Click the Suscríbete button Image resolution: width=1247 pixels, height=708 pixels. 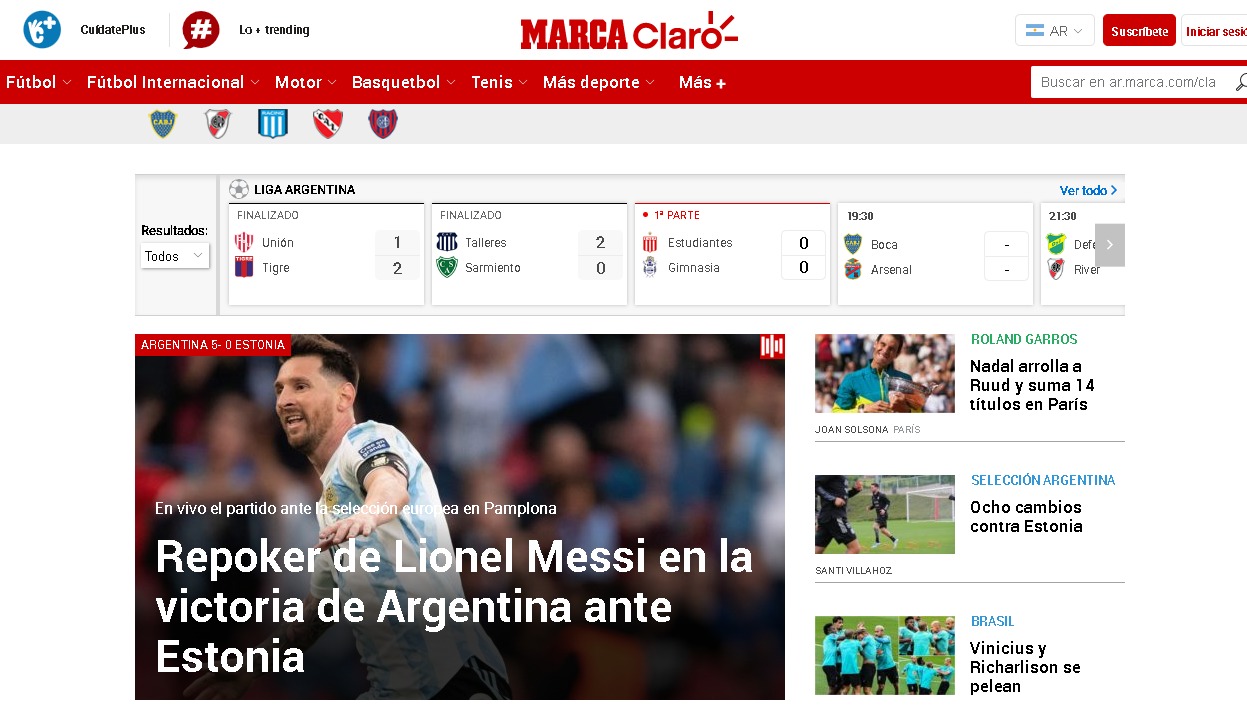pyautogui.click(x=1139, y=31)
